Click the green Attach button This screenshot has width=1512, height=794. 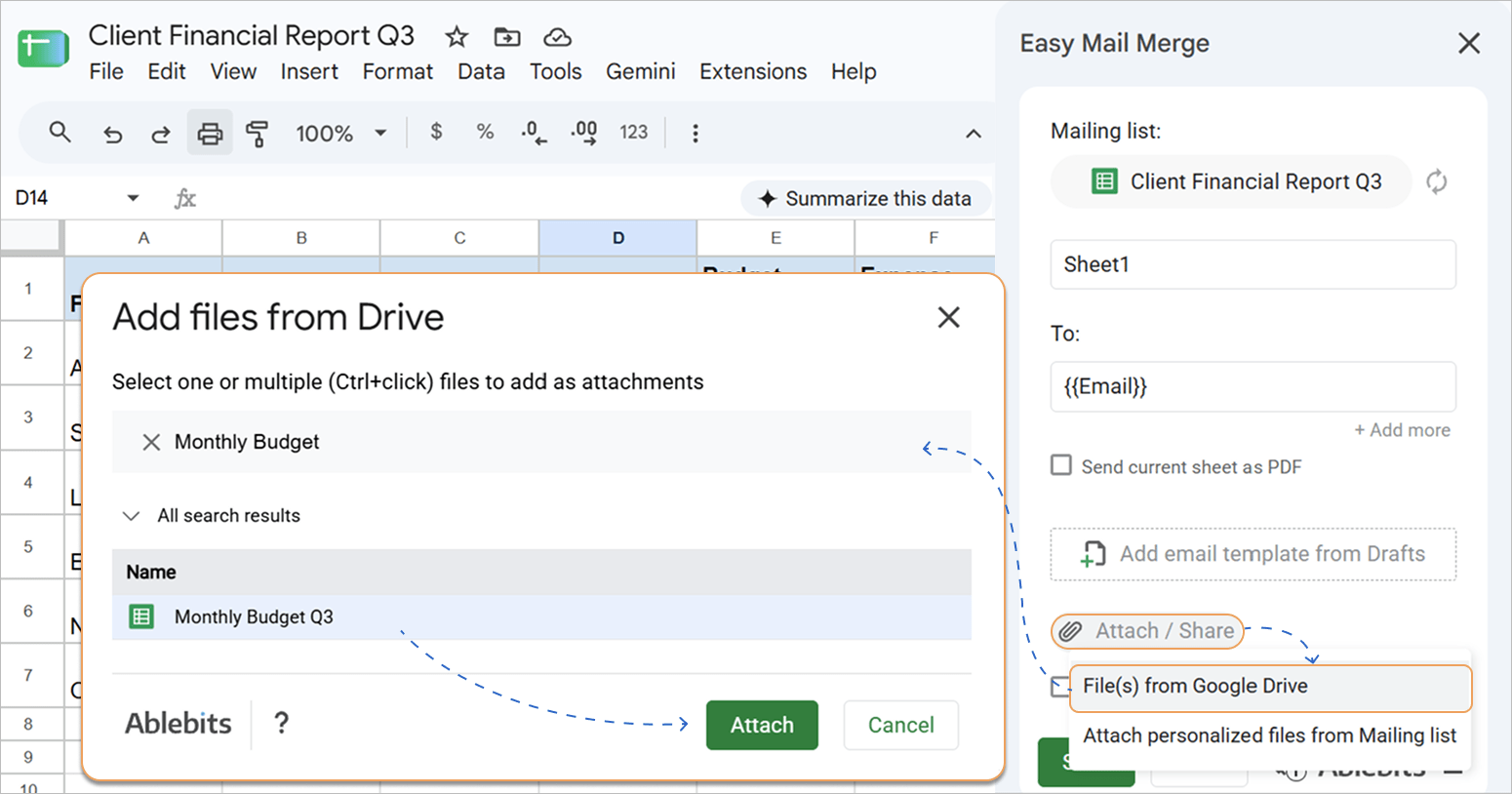tap(762, 725)
